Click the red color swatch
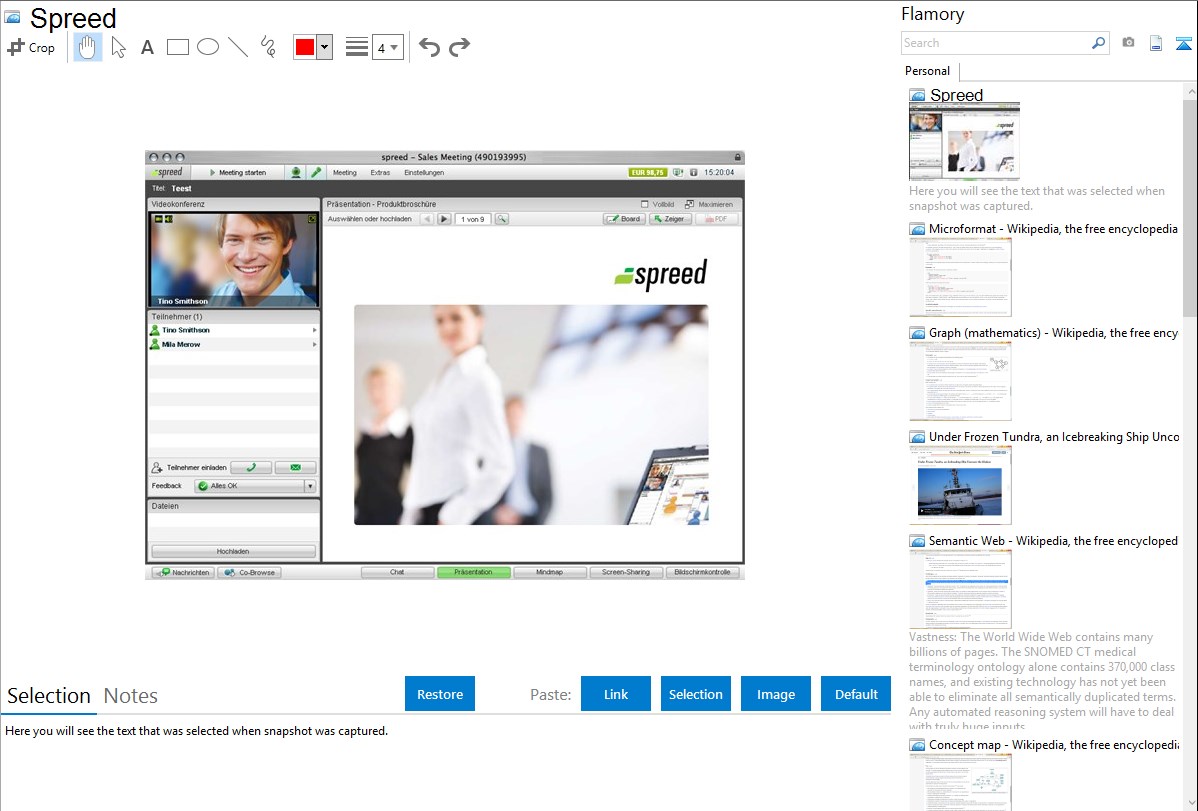The width and height of the screenshot is (1198, 811). pyautogui.click(x=305, y=47)
